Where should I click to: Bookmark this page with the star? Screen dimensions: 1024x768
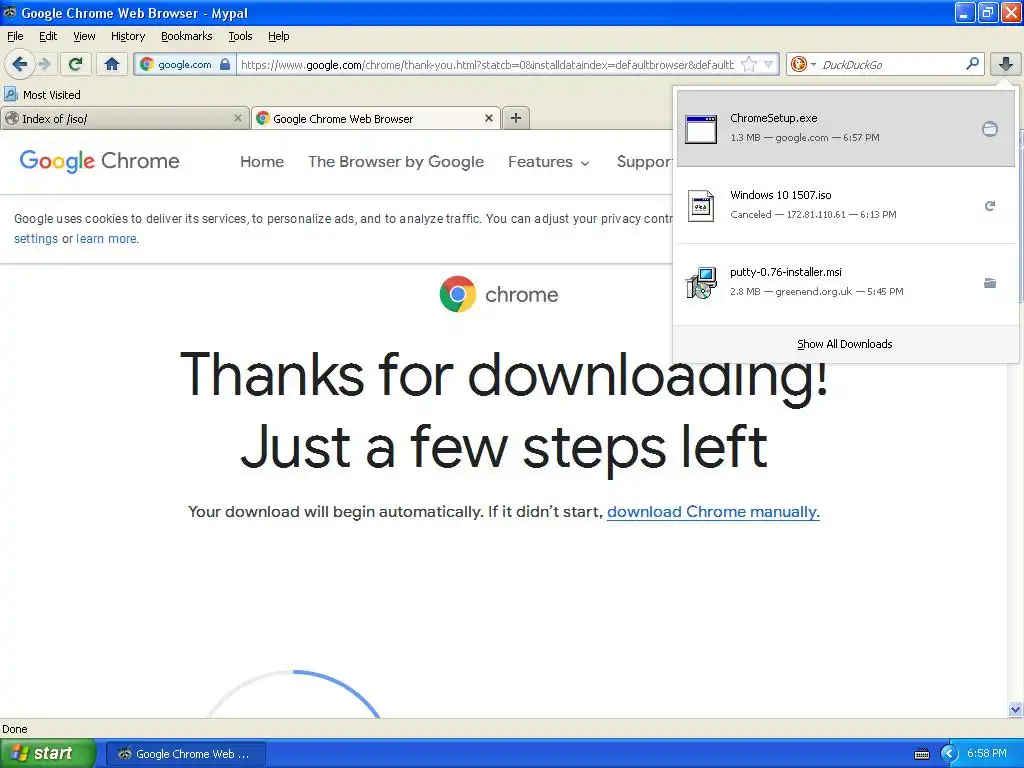749,64
